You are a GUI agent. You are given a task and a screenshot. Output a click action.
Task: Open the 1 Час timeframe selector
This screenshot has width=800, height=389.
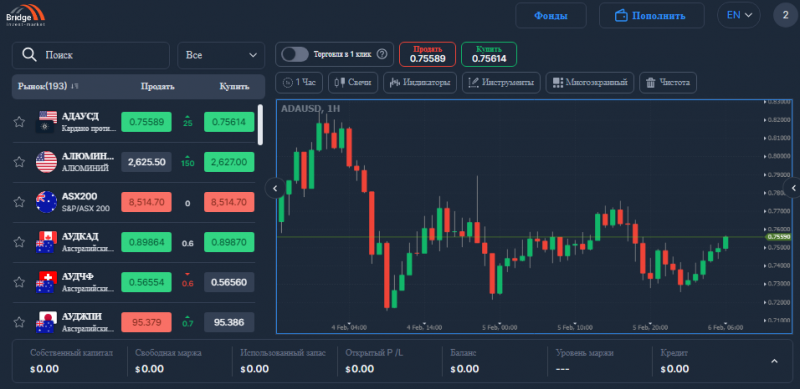point(299,82)
